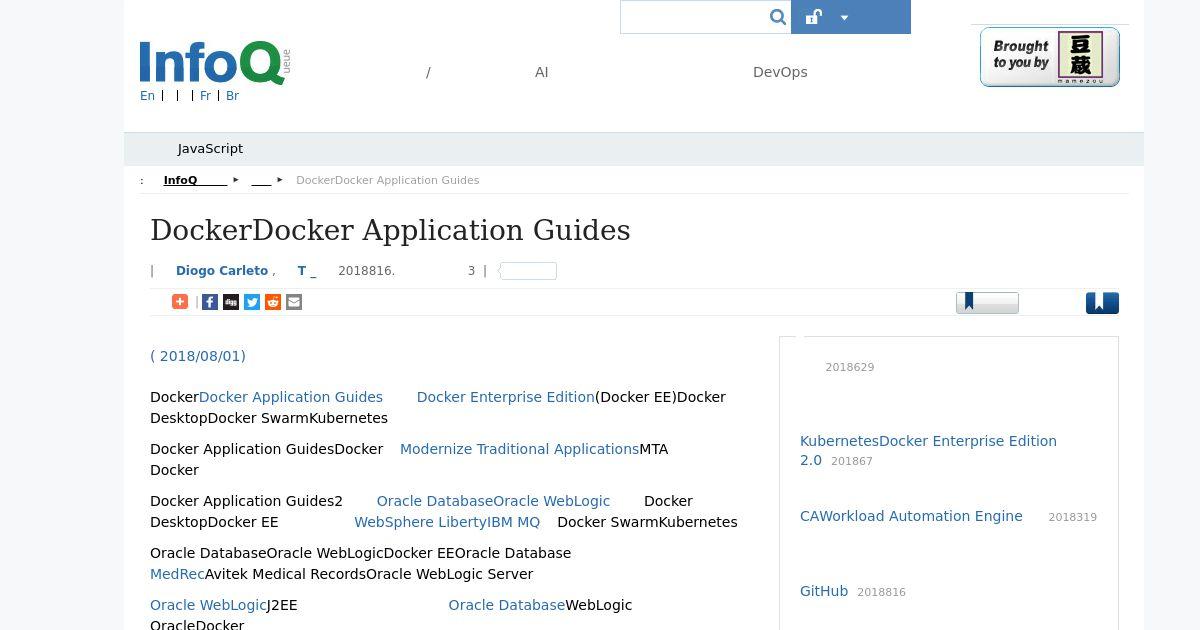Click the DockerDocker Application Guides article title
Image resolution: width=1200 pixels, height=630 pixels.
click(390, 230)
